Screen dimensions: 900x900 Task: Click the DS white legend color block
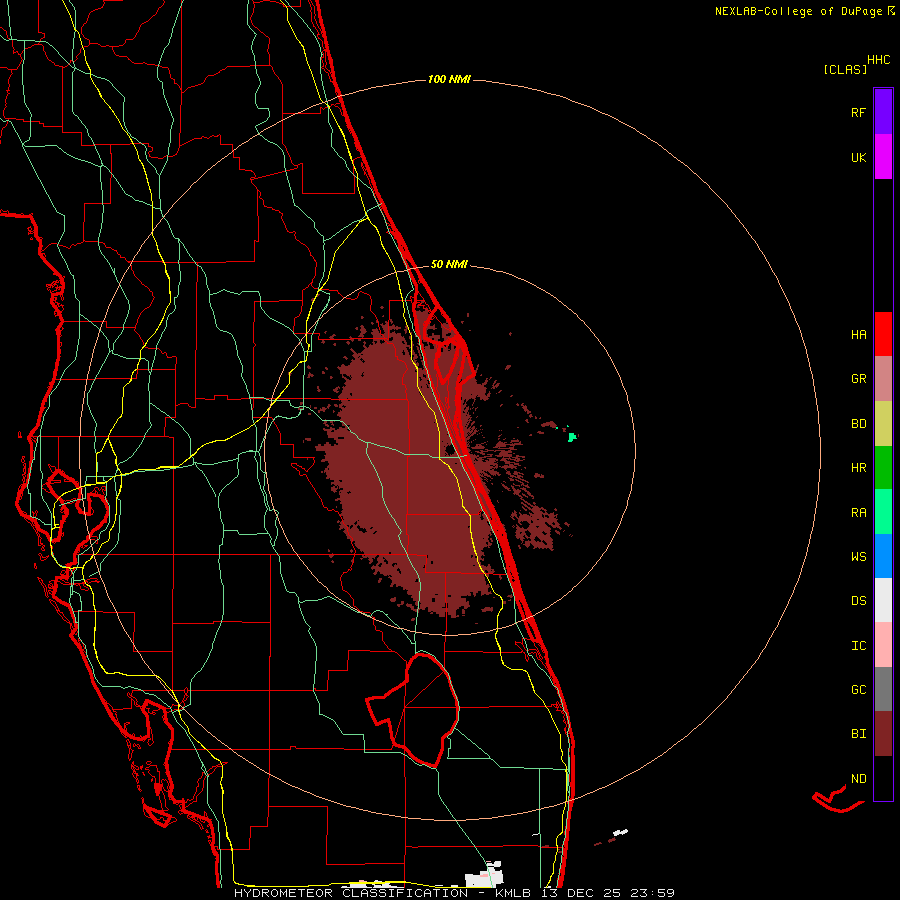pos(883,600)
